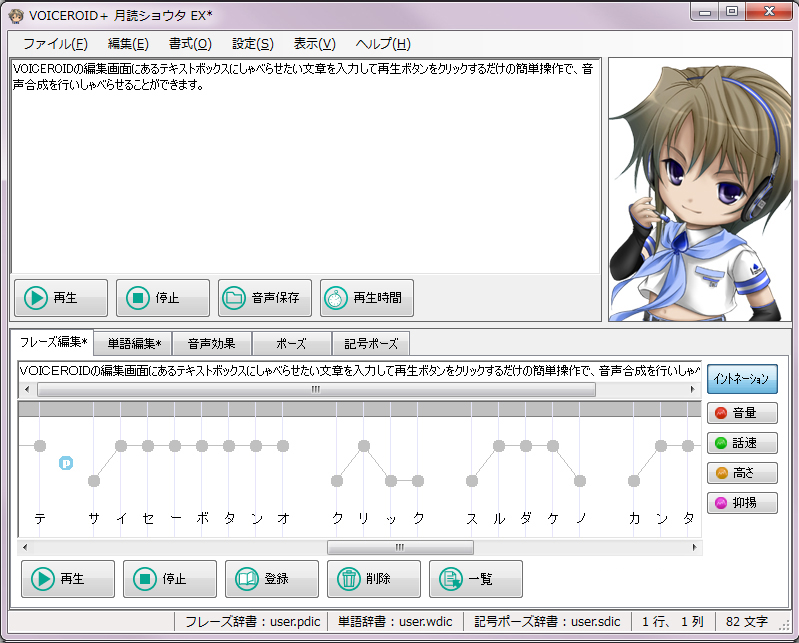799x643 pixels.
Task: Click the upper 再生 play button
Action: coord(61,298)
